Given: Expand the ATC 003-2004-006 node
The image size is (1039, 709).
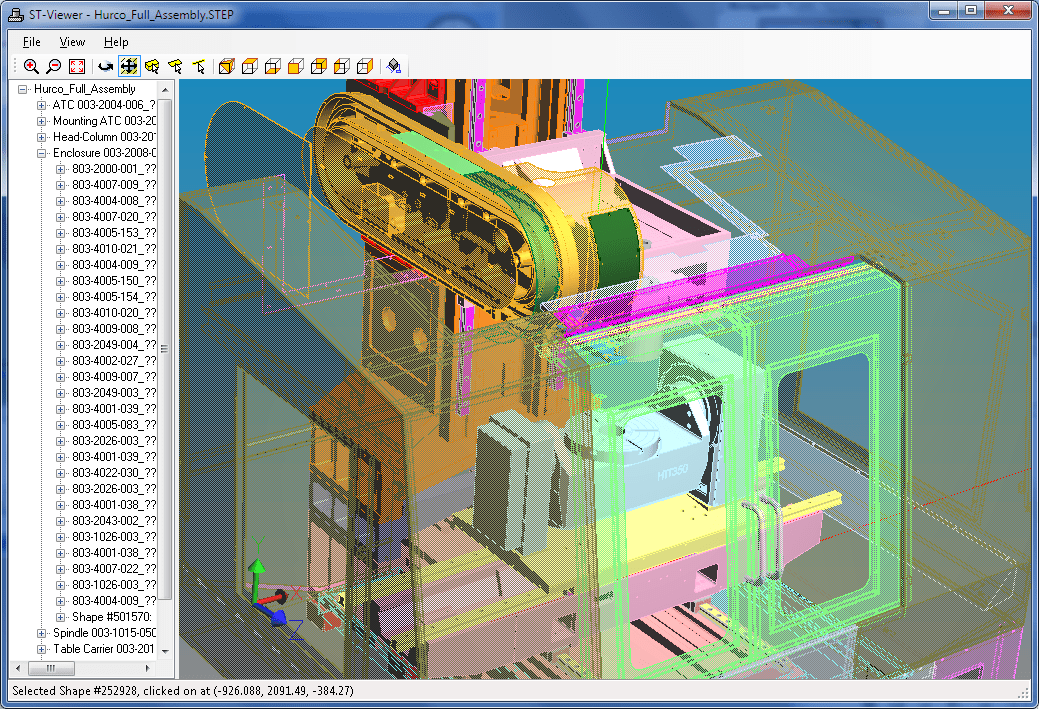Looking at the screenshot, I should pyautogui.click(x=41, y=105).
